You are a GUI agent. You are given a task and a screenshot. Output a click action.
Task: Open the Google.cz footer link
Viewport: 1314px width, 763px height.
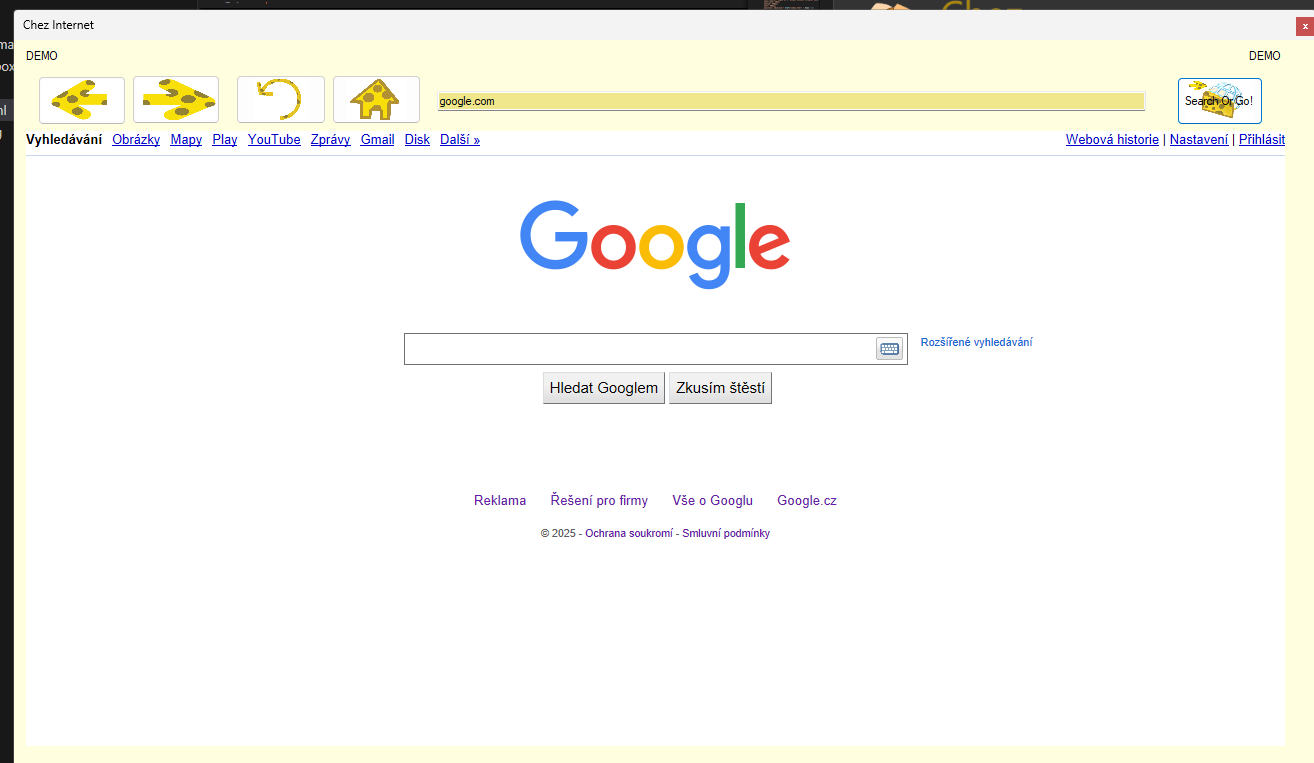click(x=807, y=501)
